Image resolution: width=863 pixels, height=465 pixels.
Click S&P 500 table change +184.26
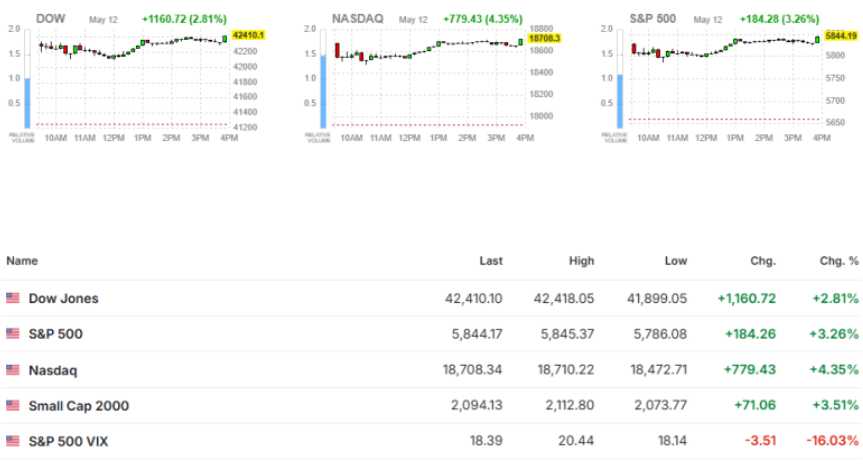pos(750,334)
